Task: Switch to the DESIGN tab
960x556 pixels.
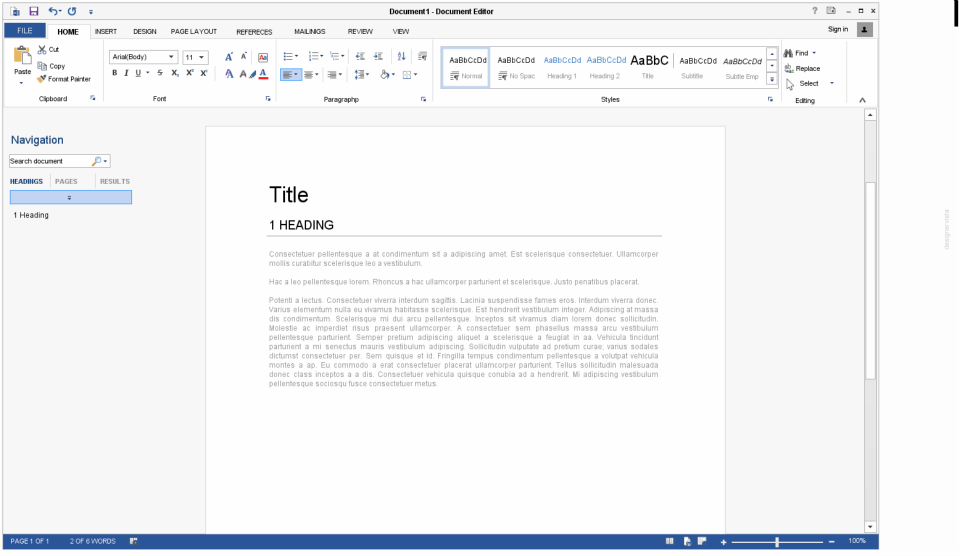Action: (x=144, y=31)
